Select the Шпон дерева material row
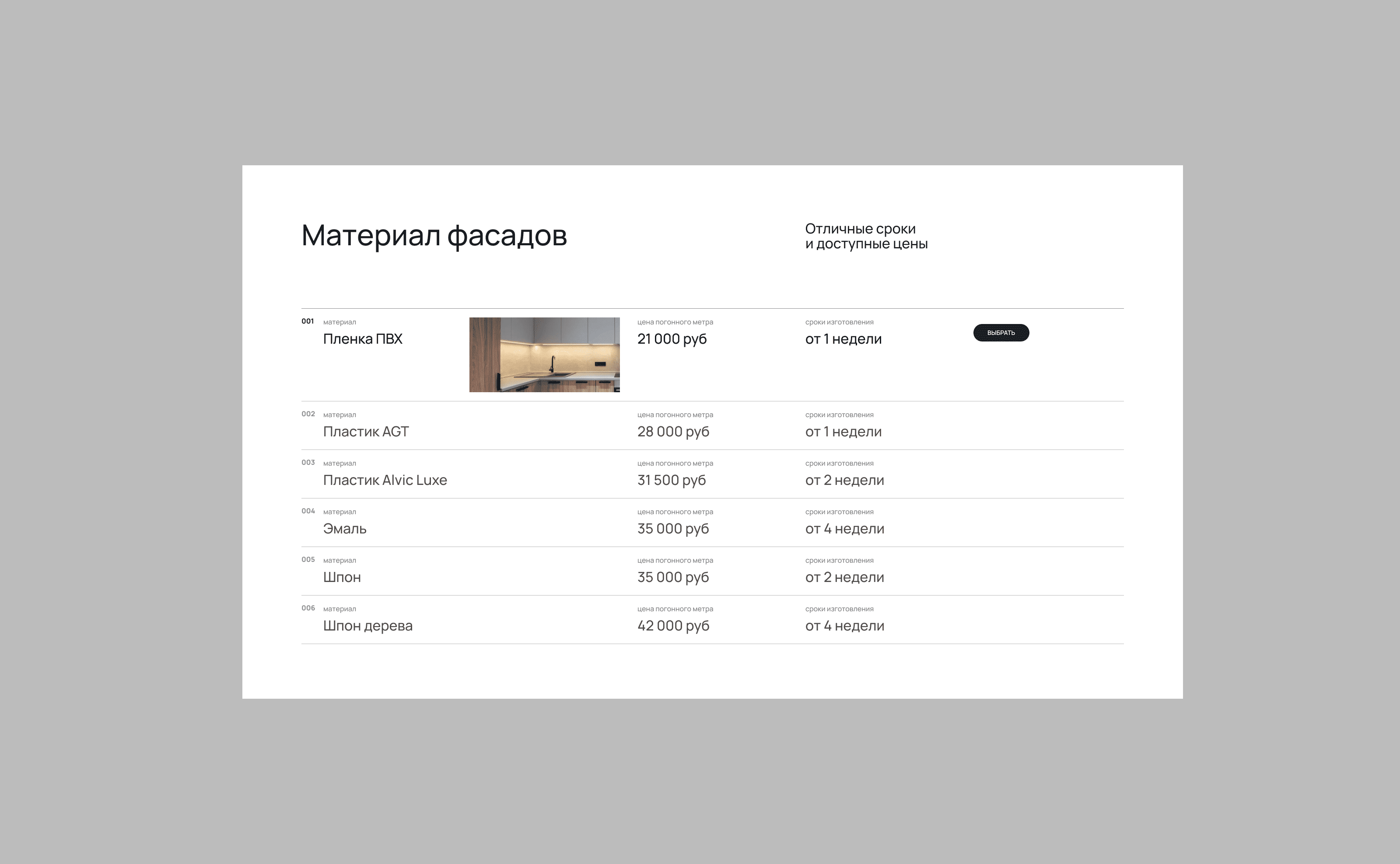Image resolution: width=1400 pixels, height=864 pixels. [x=367, y=626]
